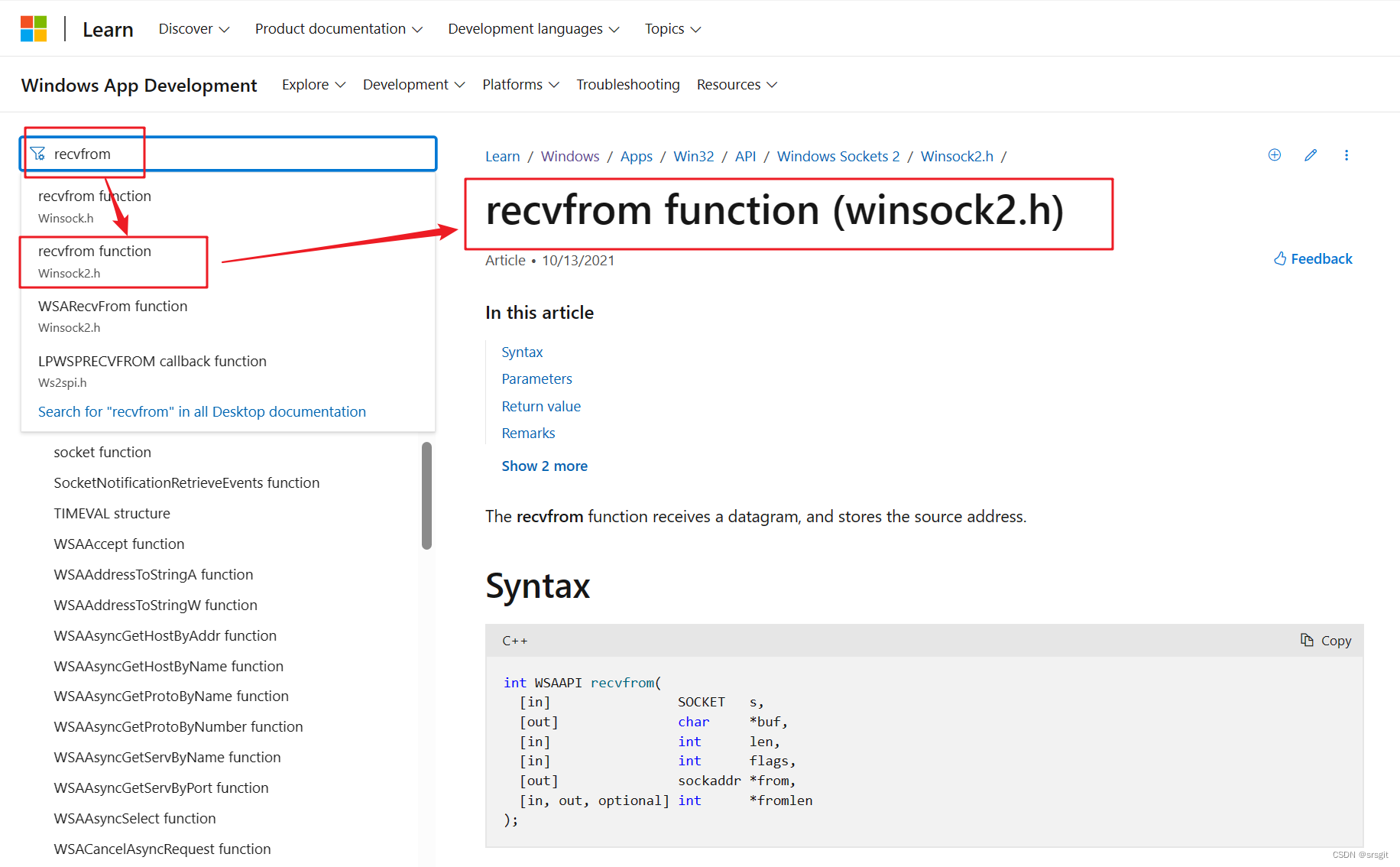Click Apps breadcrumb link
Viewport: 1400px width, 867px height.
click(636, 156)
